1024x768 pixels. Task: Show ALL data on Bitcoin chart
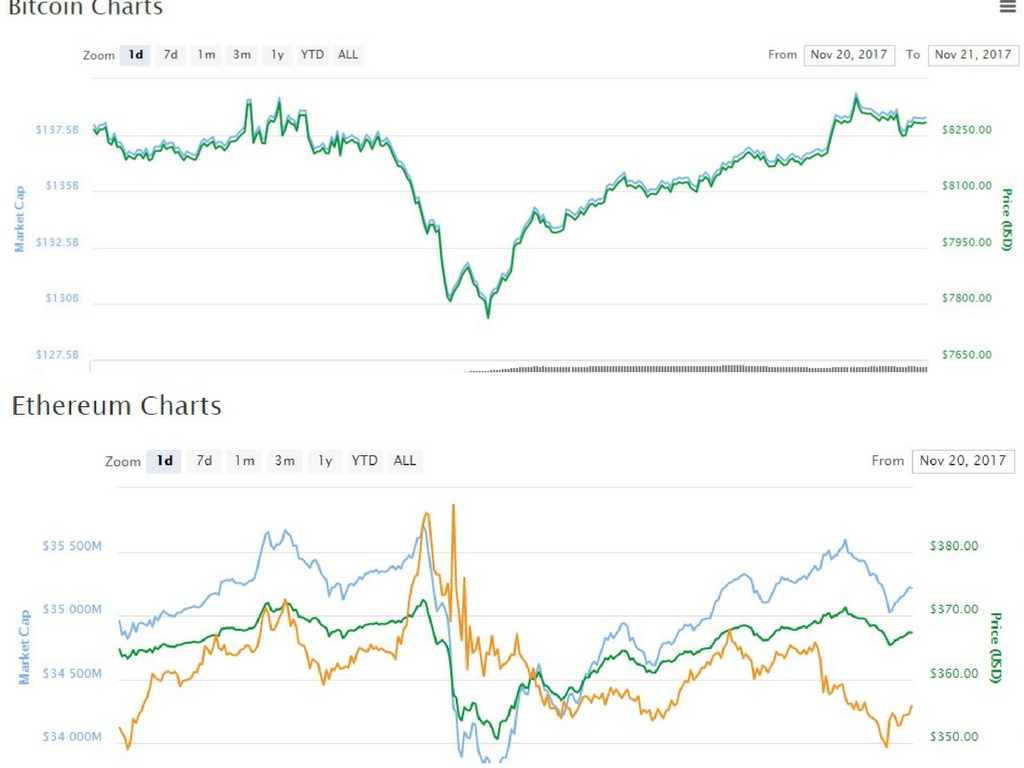[x=348, y=55]
